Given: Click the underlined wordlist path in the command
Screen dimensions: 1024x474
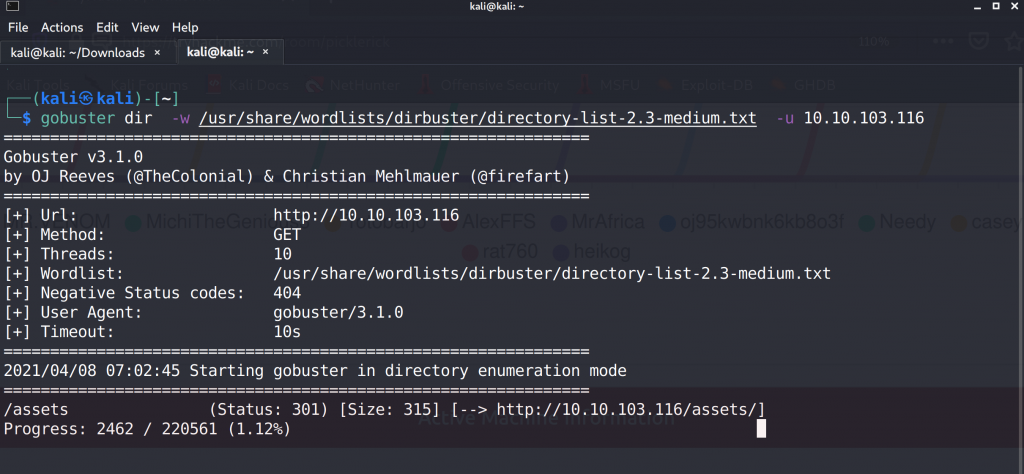Looking at the screenshot, I should click(477, 118).
